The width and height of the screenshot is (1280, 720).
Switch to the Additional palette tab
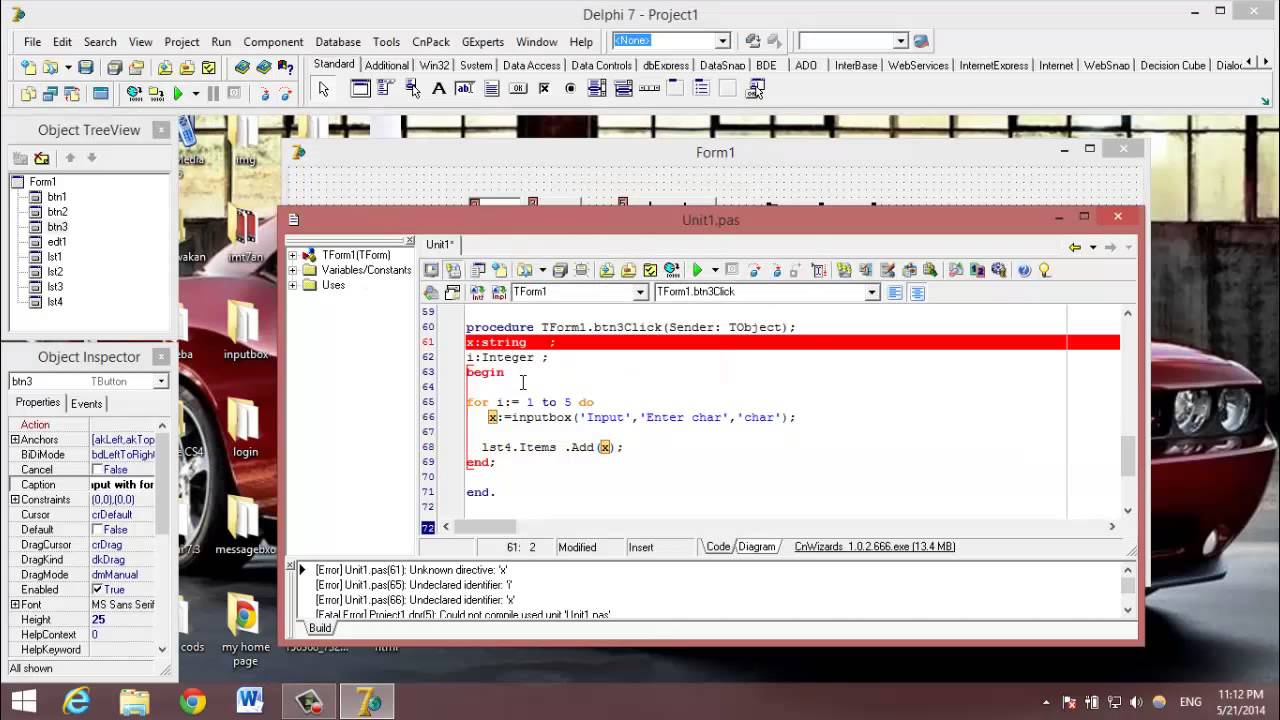387,65
